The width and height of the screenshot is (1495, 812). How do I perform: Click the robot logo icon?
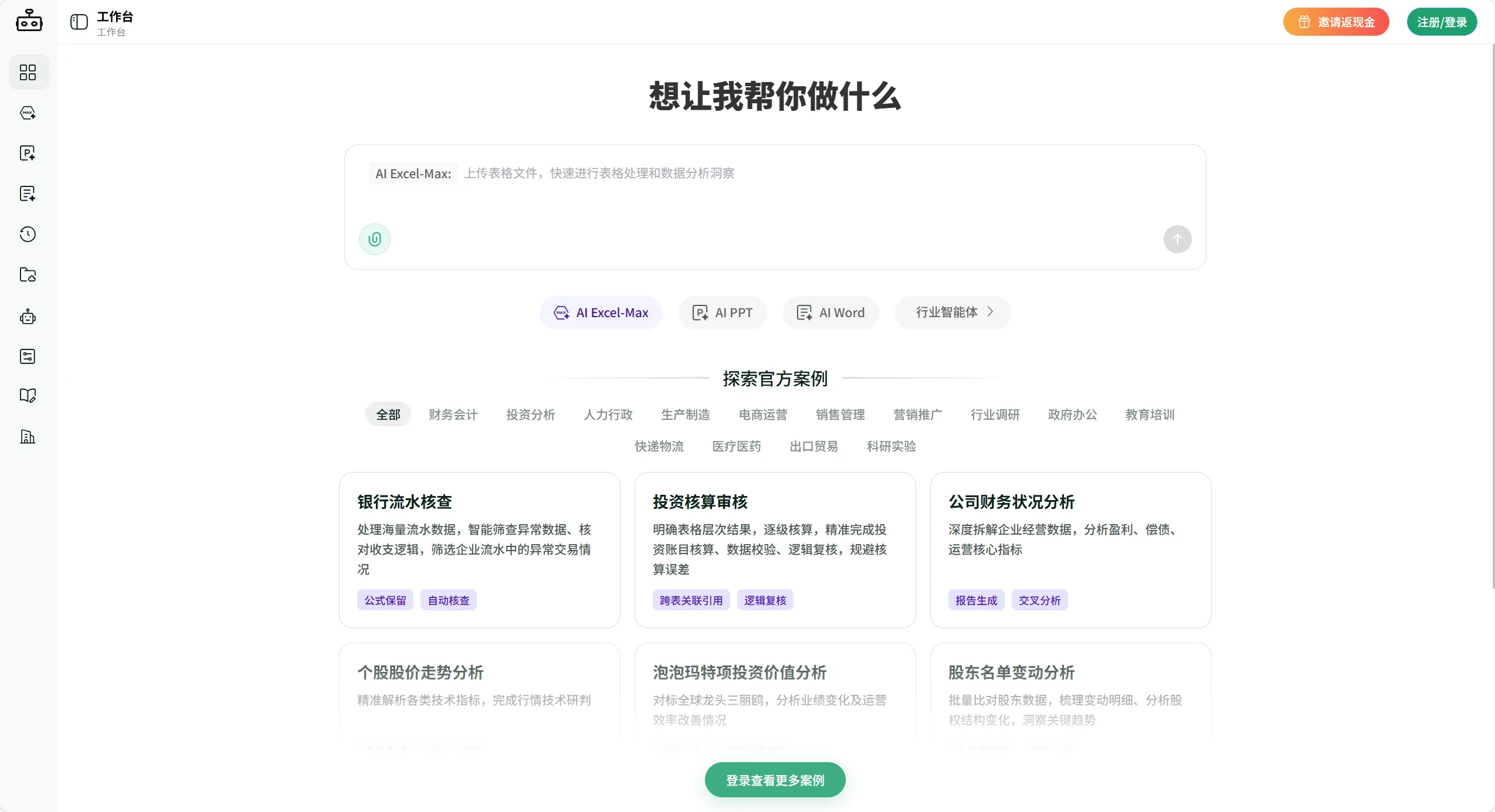tap(29, 21)
